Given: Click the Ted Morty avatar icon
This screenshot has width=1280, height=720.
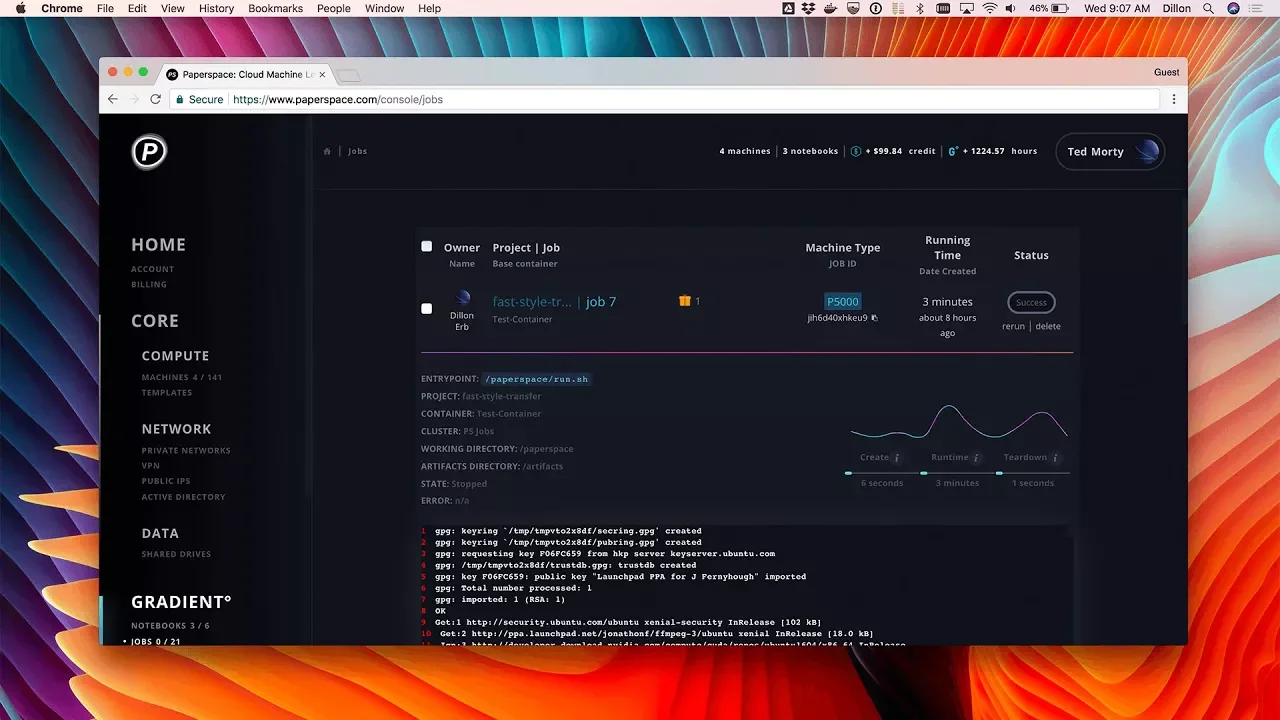Looking at the screenshot, I should (x=1147, y=151).
